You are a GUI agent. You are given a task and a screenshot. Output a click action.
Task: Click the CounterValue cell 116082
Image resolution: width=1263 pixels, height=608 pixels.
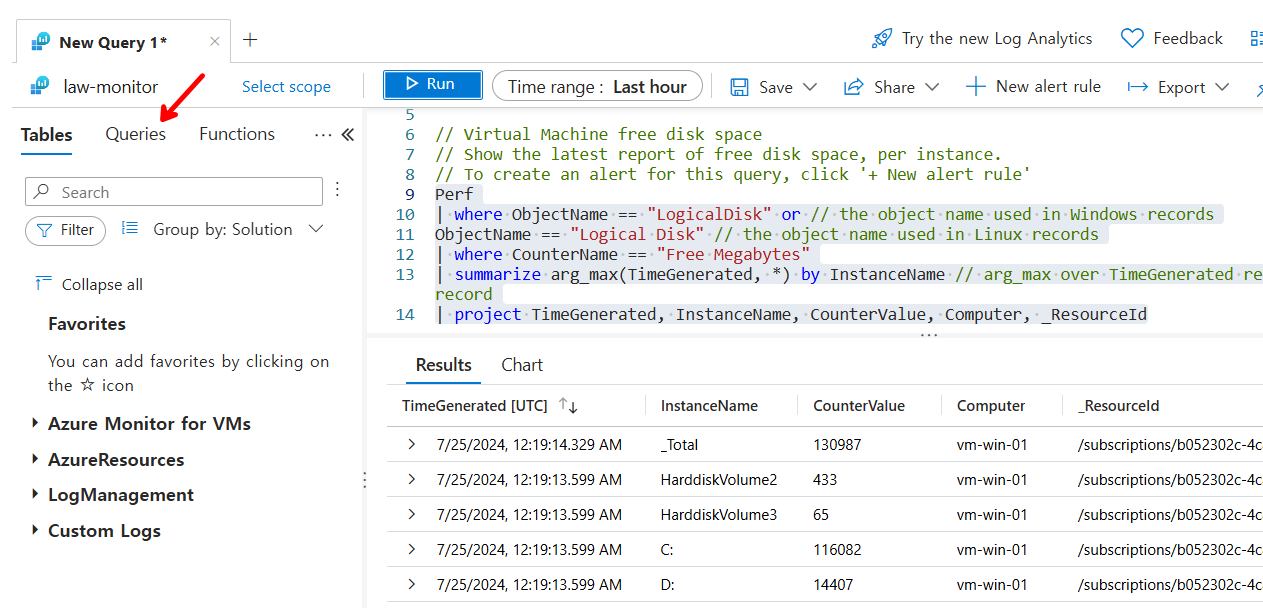click(837, 550)
